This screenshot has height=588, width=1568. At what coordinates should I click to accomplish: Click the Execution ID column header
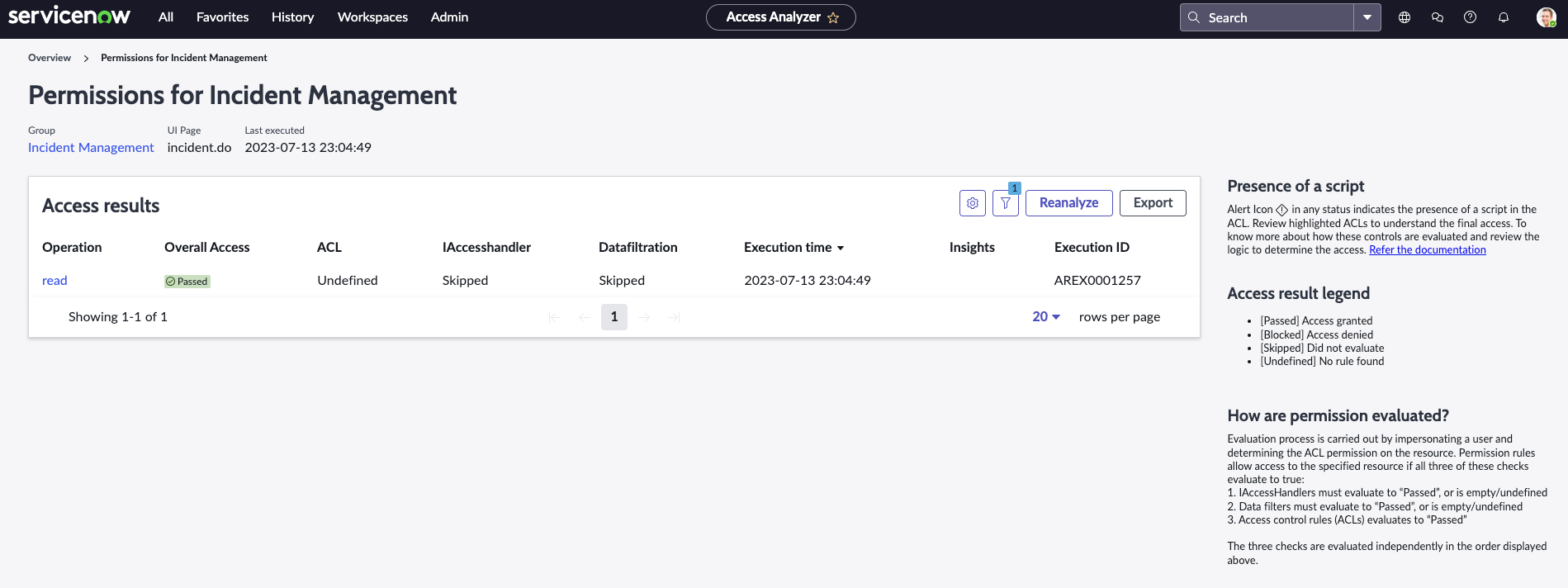pyautogui.click(x=1092, y=247)
